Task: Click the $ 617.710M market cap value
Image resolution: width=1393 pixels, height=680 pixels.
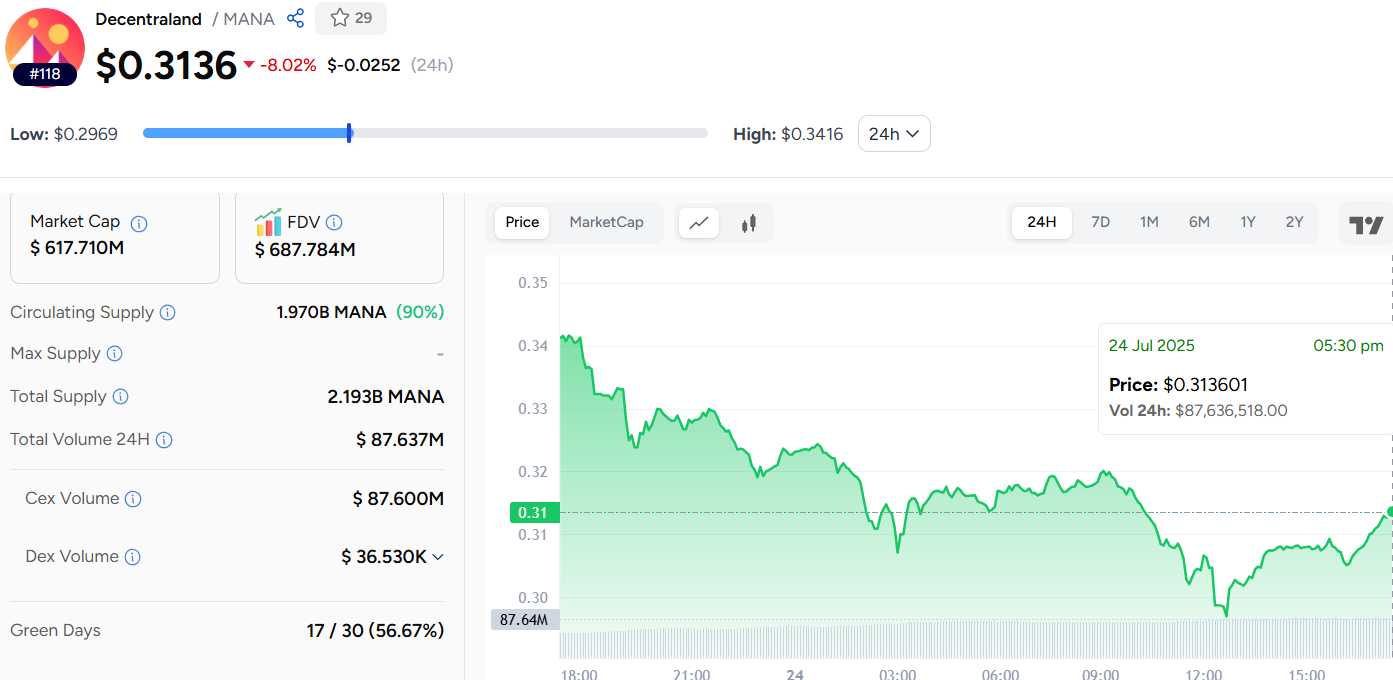Action: (77, 248)
